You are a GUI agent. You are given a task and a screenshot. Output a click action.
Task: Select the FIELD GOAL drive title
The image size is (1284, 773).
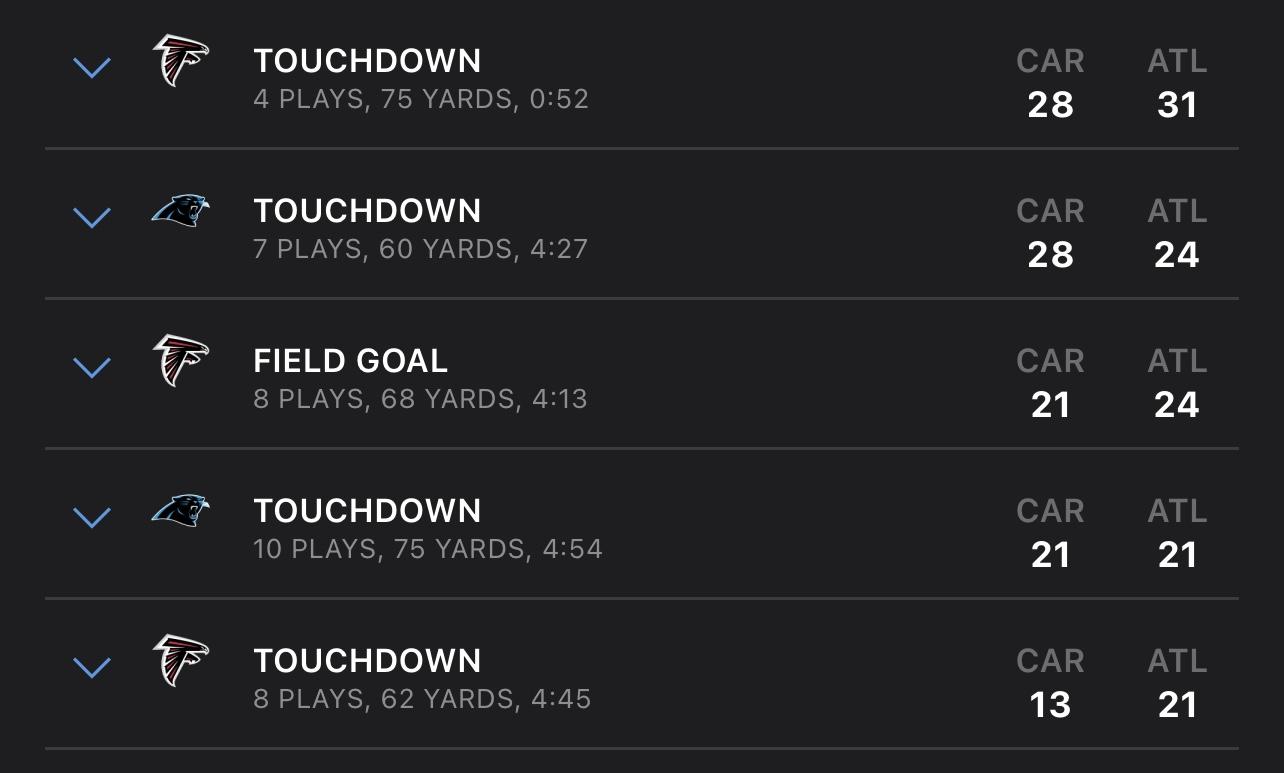tap(351, 361)
